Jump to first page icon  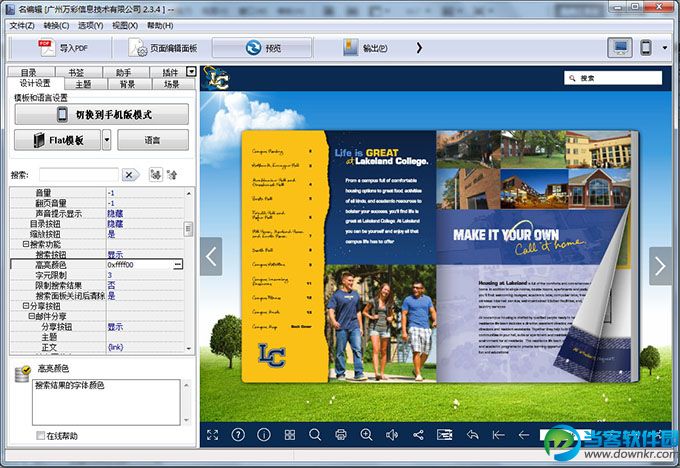pos(499,435)
